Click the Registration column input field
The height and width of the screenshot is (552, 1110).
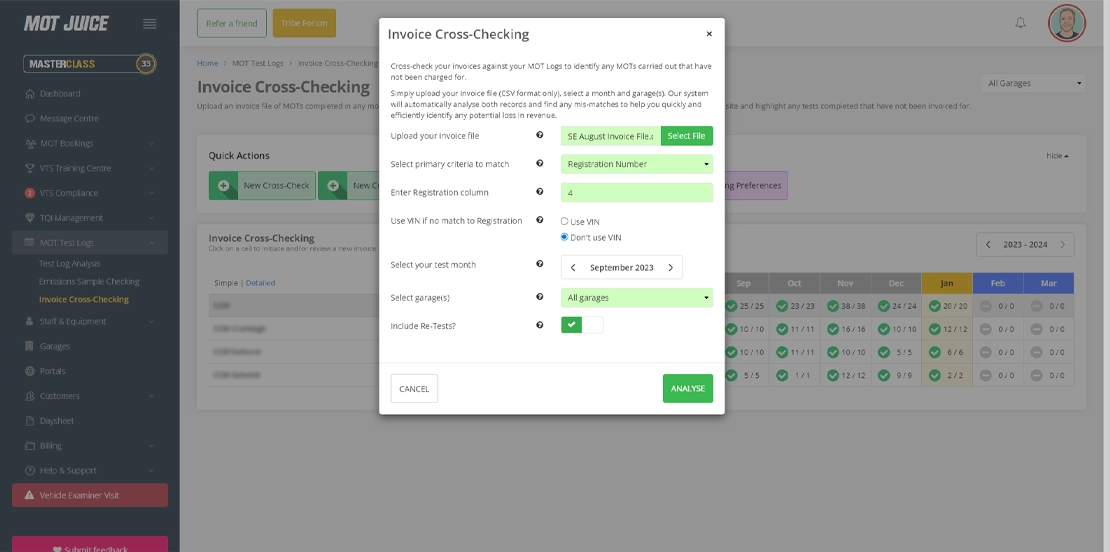636,192
